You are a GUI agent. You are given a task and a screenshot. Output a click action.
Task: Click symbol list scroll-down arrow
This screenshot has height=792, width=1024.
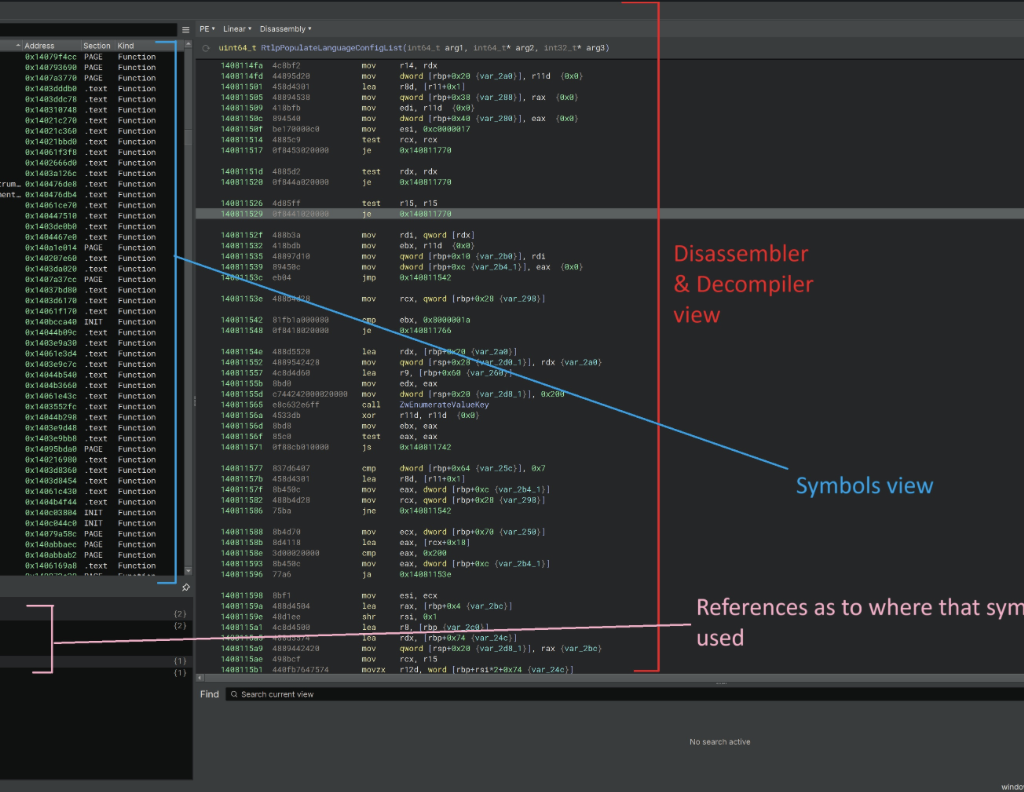(188, 571)
